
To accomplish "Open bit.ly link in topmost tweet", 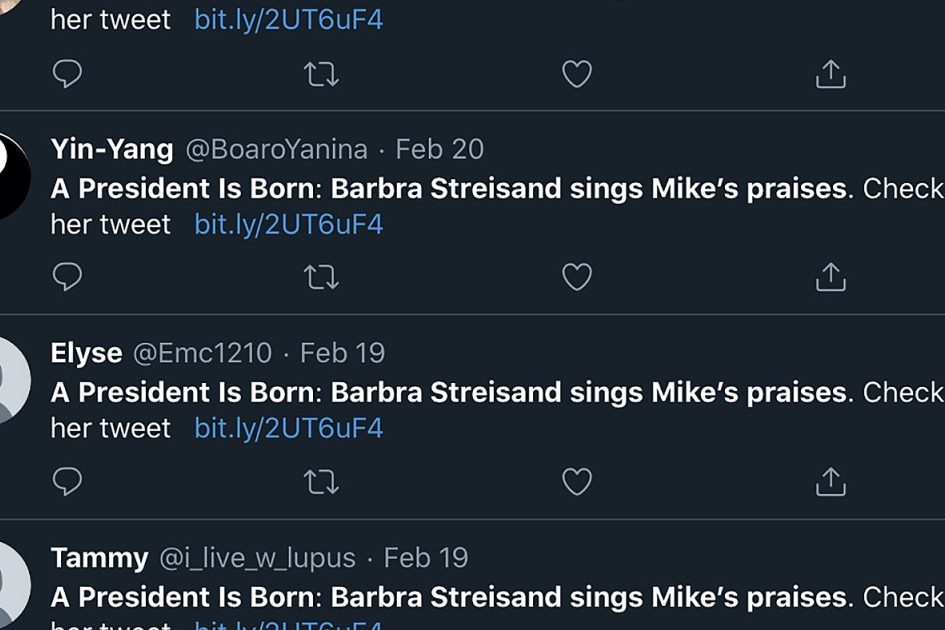I will (288, 20).
